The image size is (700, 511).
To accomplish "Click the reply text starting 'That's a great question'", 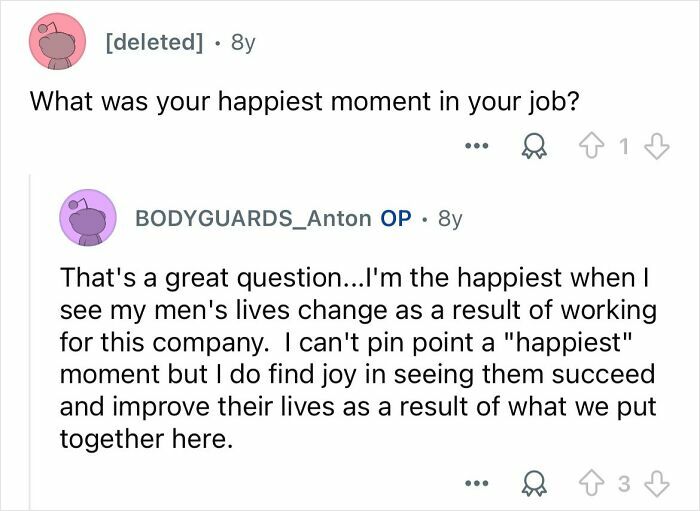I will (x=358, y=358).
